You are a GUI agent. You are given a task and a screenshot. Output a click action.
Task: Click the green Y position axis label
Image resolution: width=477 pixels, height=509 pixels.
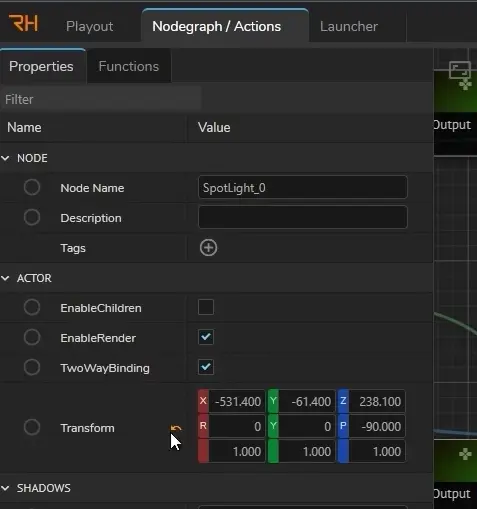point(273,401)
